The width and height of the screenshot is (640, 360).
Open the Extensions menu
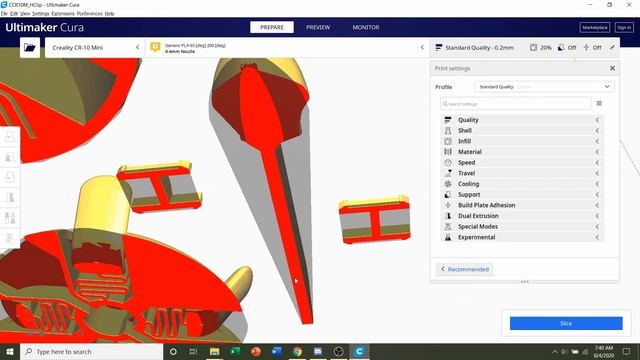tap(63, 13)
